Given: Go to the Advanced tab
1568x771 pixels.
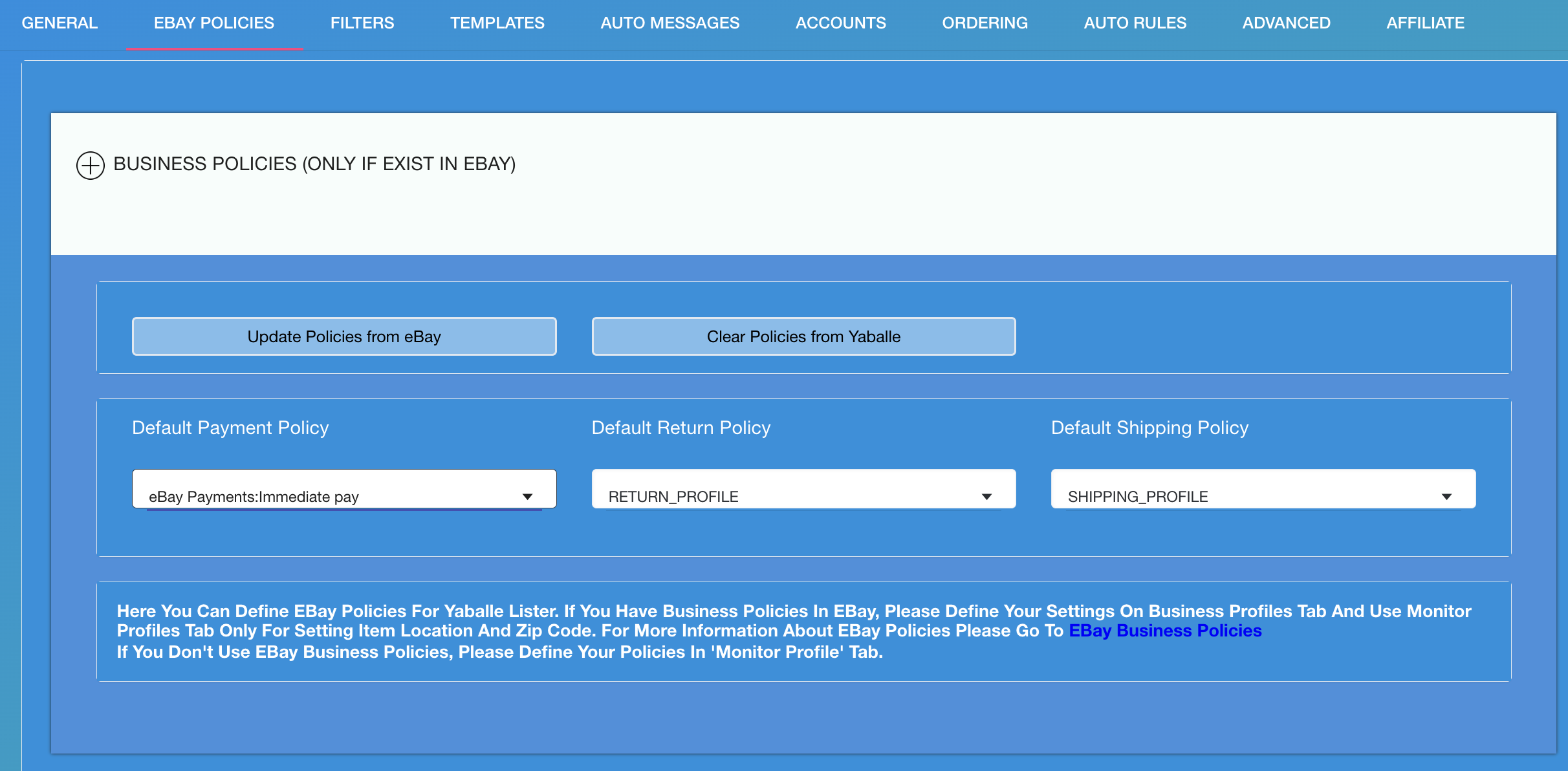Looking at the screenshot, I should [x=1286, y=23].
